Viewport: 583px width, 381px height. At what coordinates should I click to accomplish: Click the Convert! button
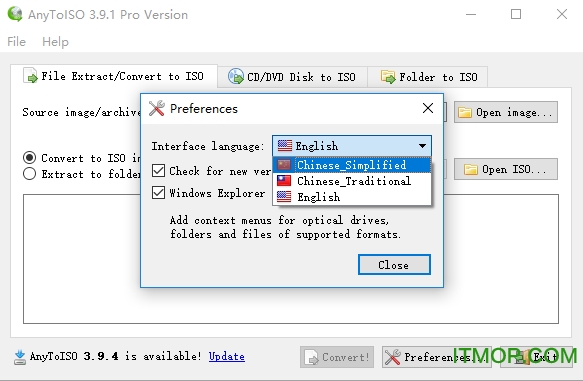click(x=337, y=357)
